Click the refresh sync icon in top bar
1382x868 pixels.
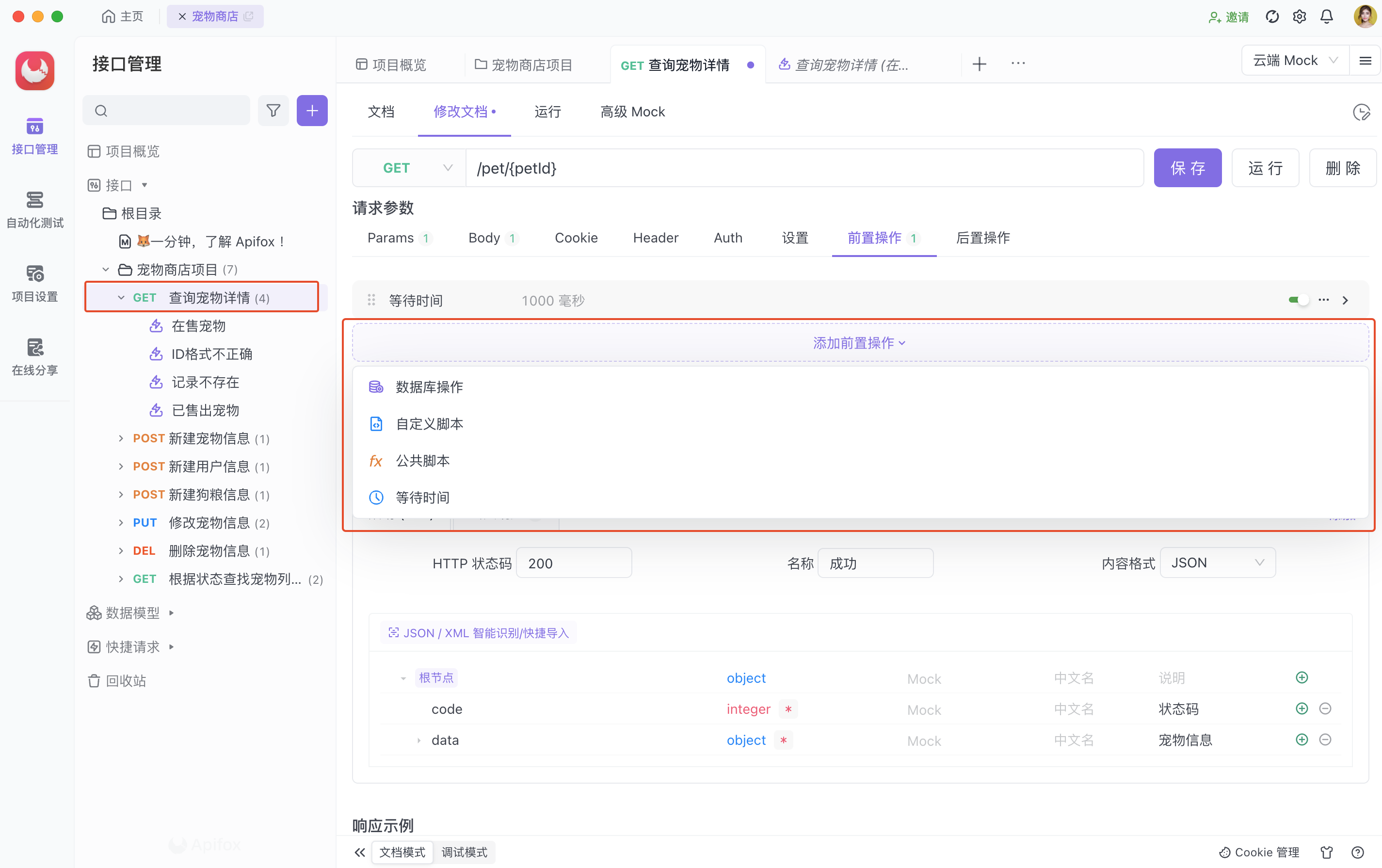(1272, 16)
